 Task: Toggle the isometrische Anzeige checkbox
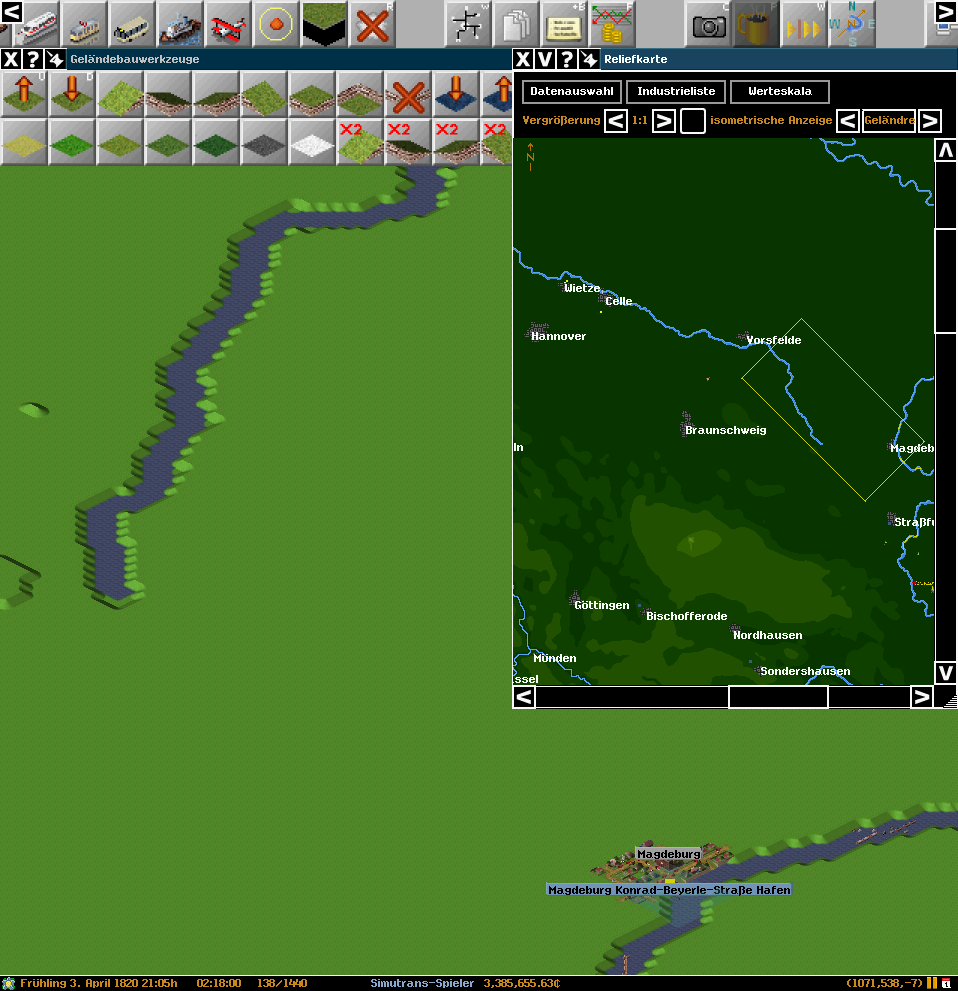[692, 121]
